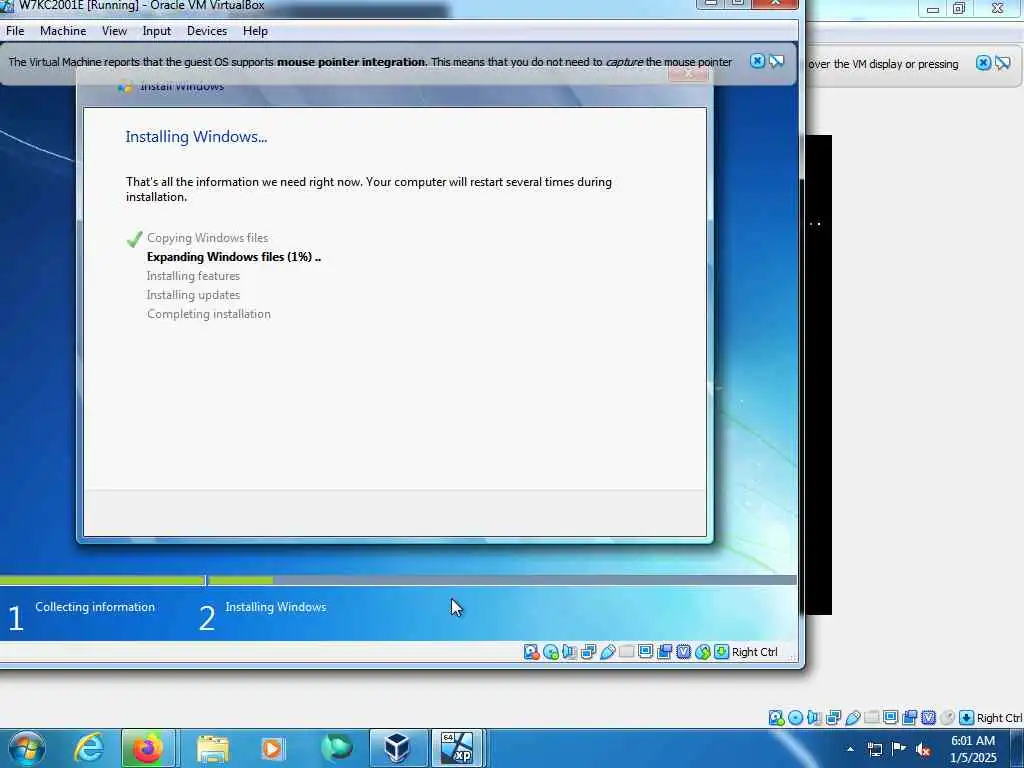Click the don't-show-again icon on the background VM notification
Image resolution: width=1024 pixels, height=768 pixels.
(x=1003, y=63)
